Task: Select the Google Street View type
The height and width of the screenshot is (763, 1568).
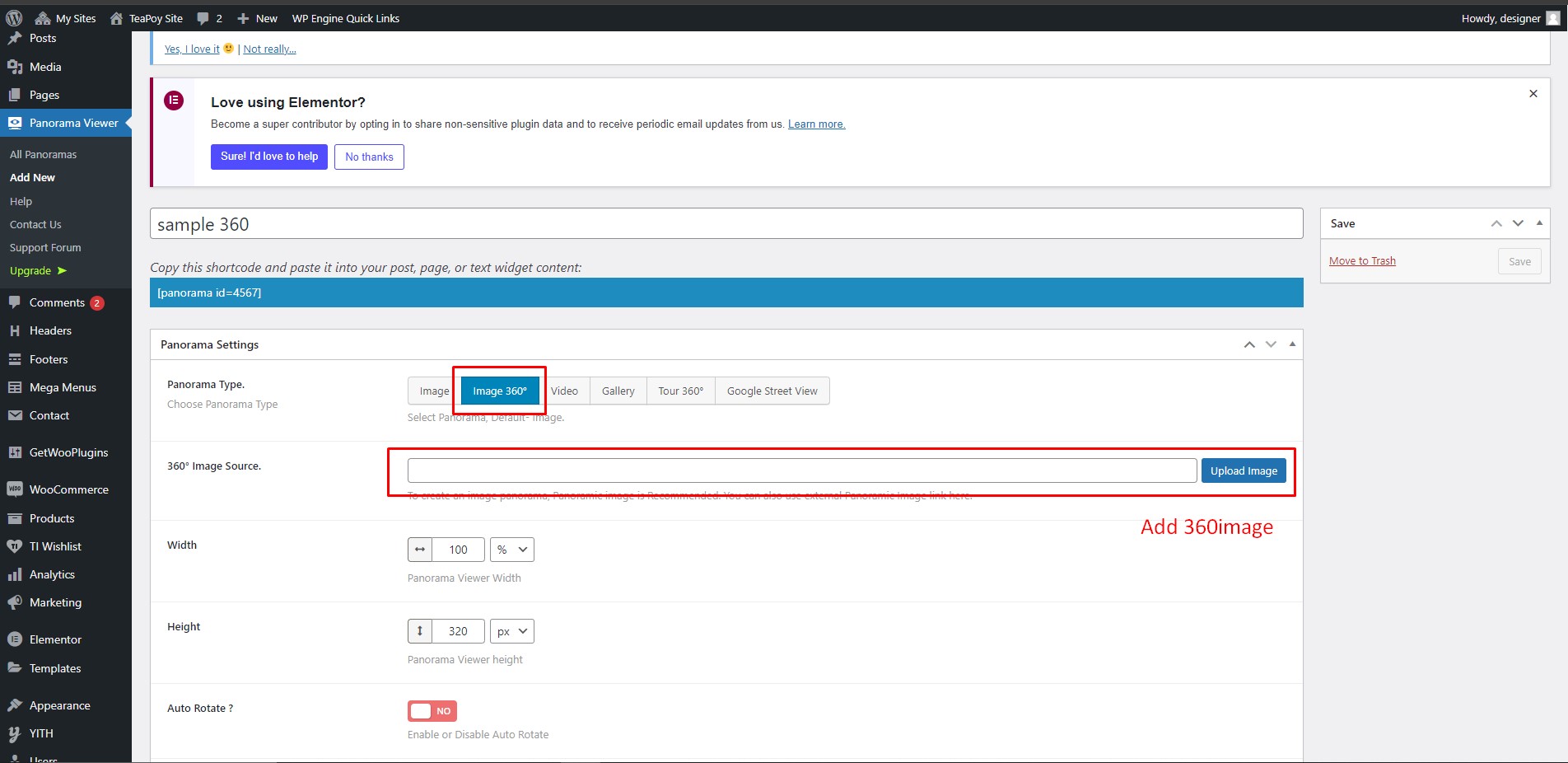Action: pyautogui.click(x=772, y=391)
